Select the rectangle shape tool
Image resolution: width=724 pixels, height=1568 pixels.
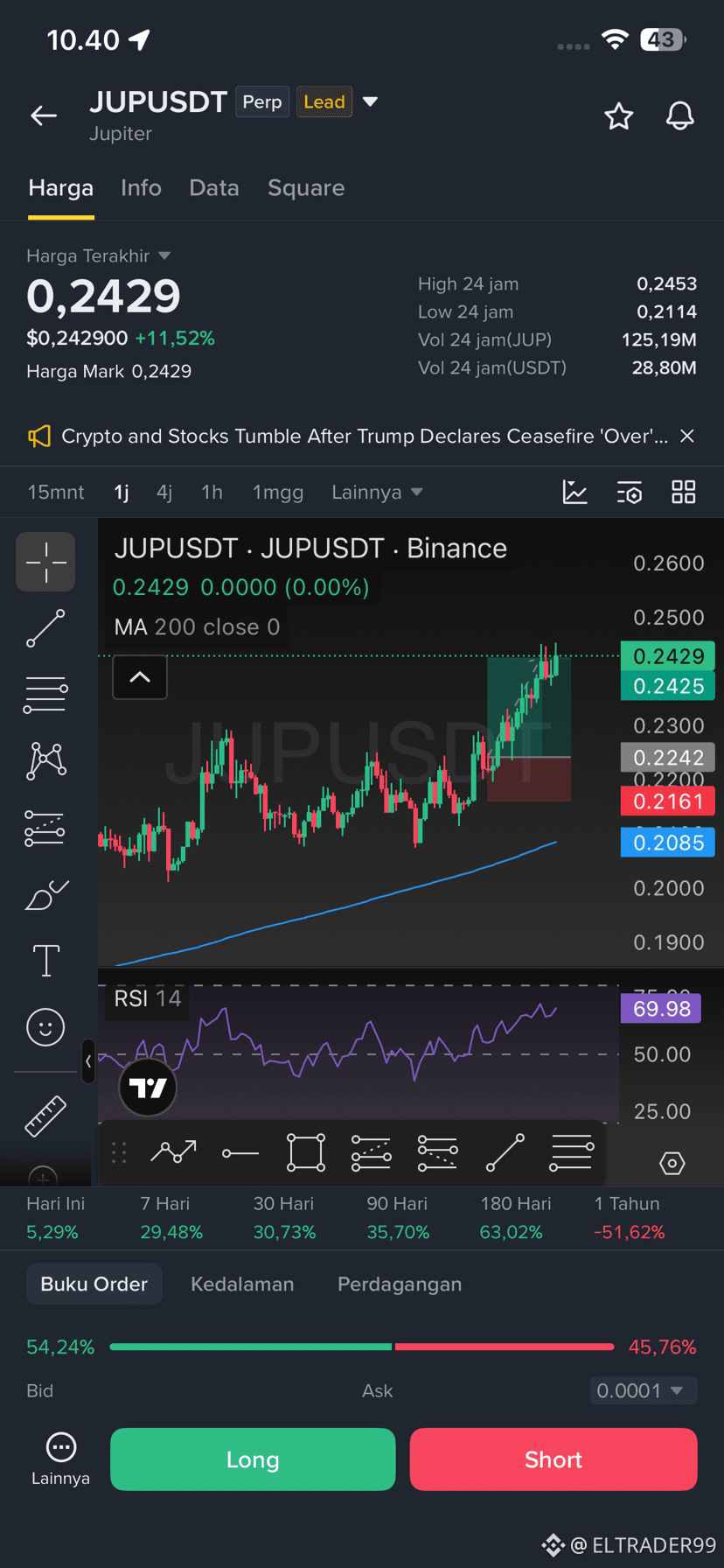click(x=306, y=1152)
